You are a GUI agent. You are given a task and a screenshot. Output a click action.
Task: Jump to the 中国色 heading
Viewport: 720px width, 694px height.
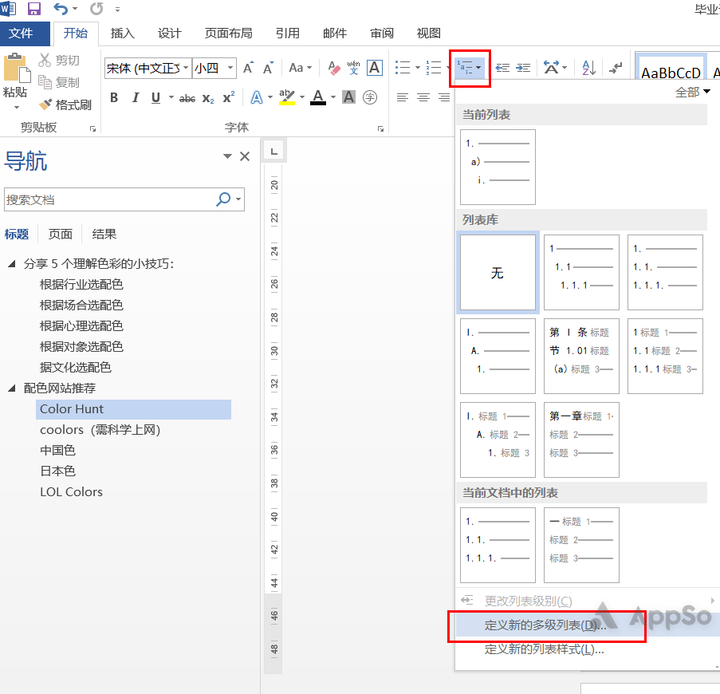click(x=58, y=450)
